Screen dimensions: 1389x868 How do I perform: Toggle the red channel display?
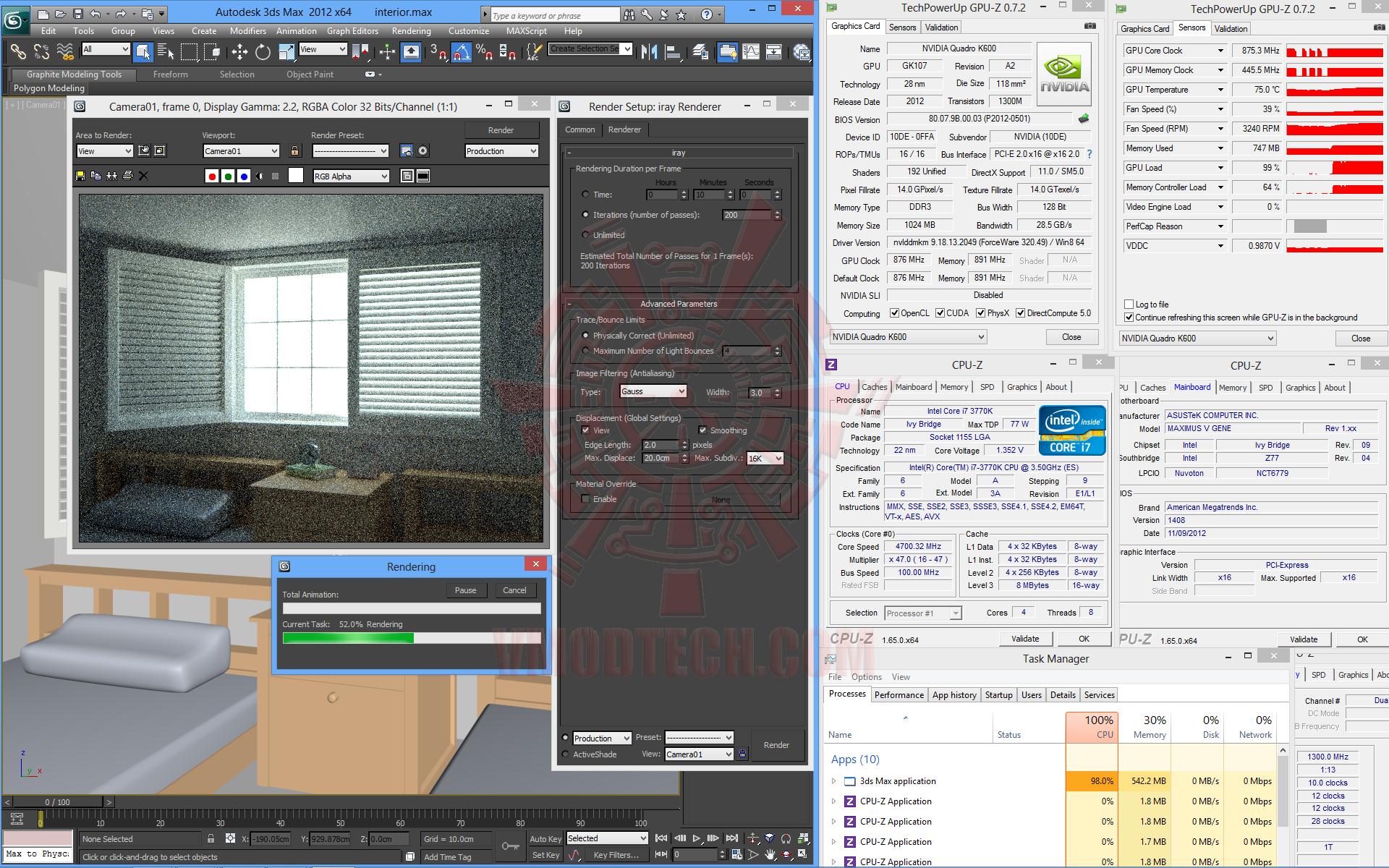[211, 176]
